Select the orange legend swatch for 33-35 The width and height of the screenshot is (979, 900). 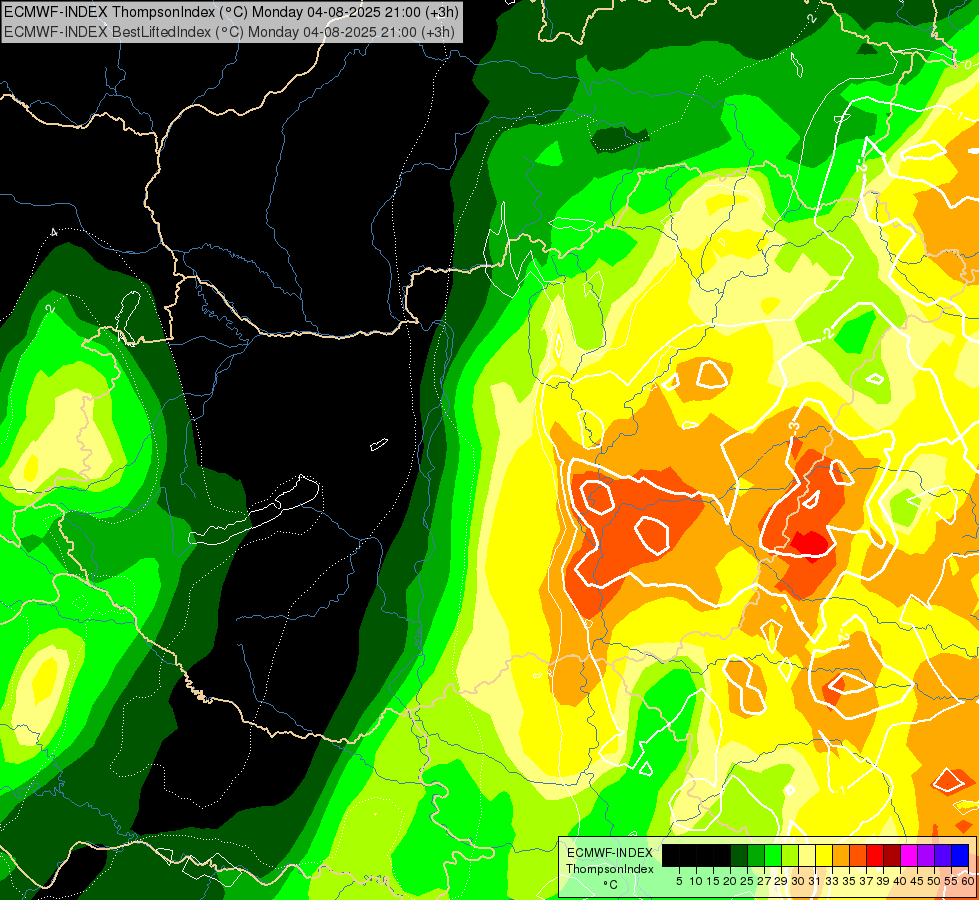coord(840,855)
